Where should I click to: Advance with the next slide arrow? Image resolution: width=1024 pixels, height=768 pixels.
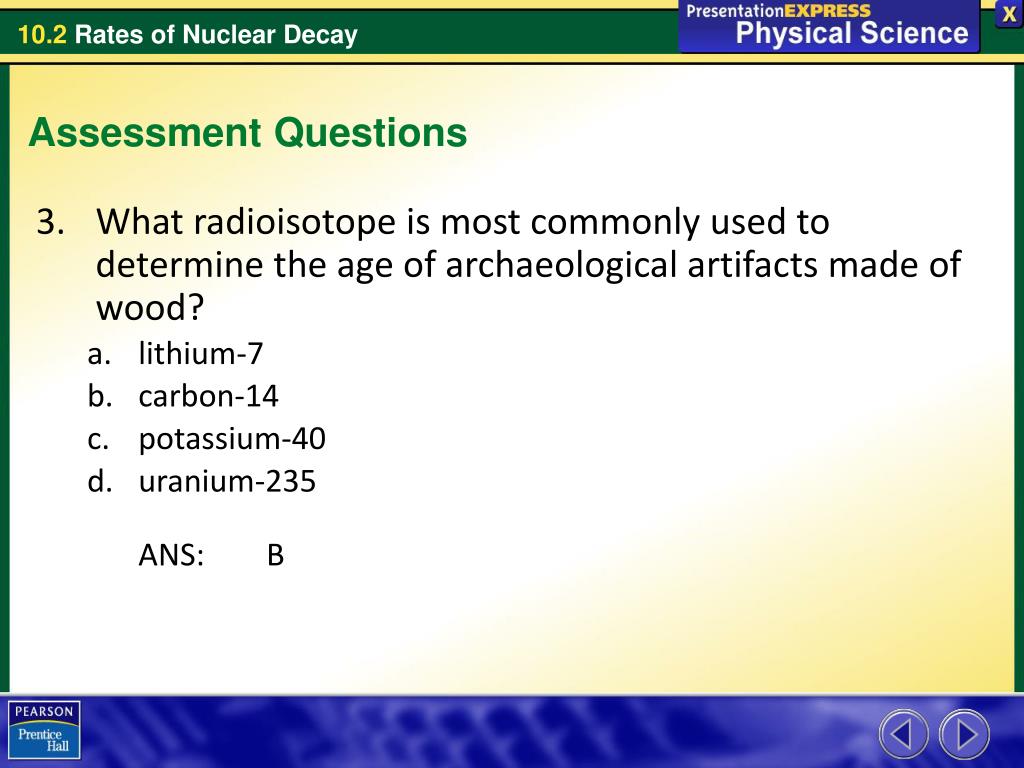(965, 734)
